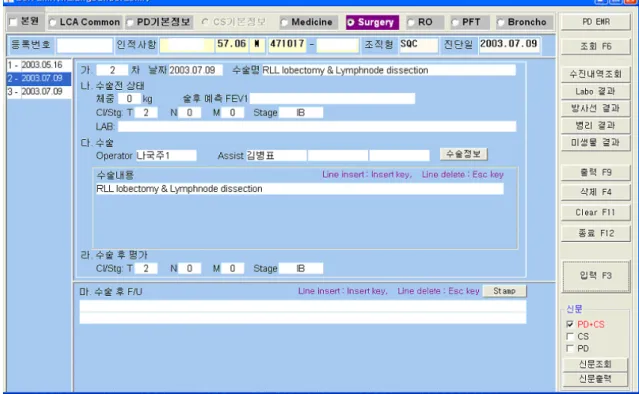
Task: Click the 차 number field showing 2
Action: tap(112, 70)
